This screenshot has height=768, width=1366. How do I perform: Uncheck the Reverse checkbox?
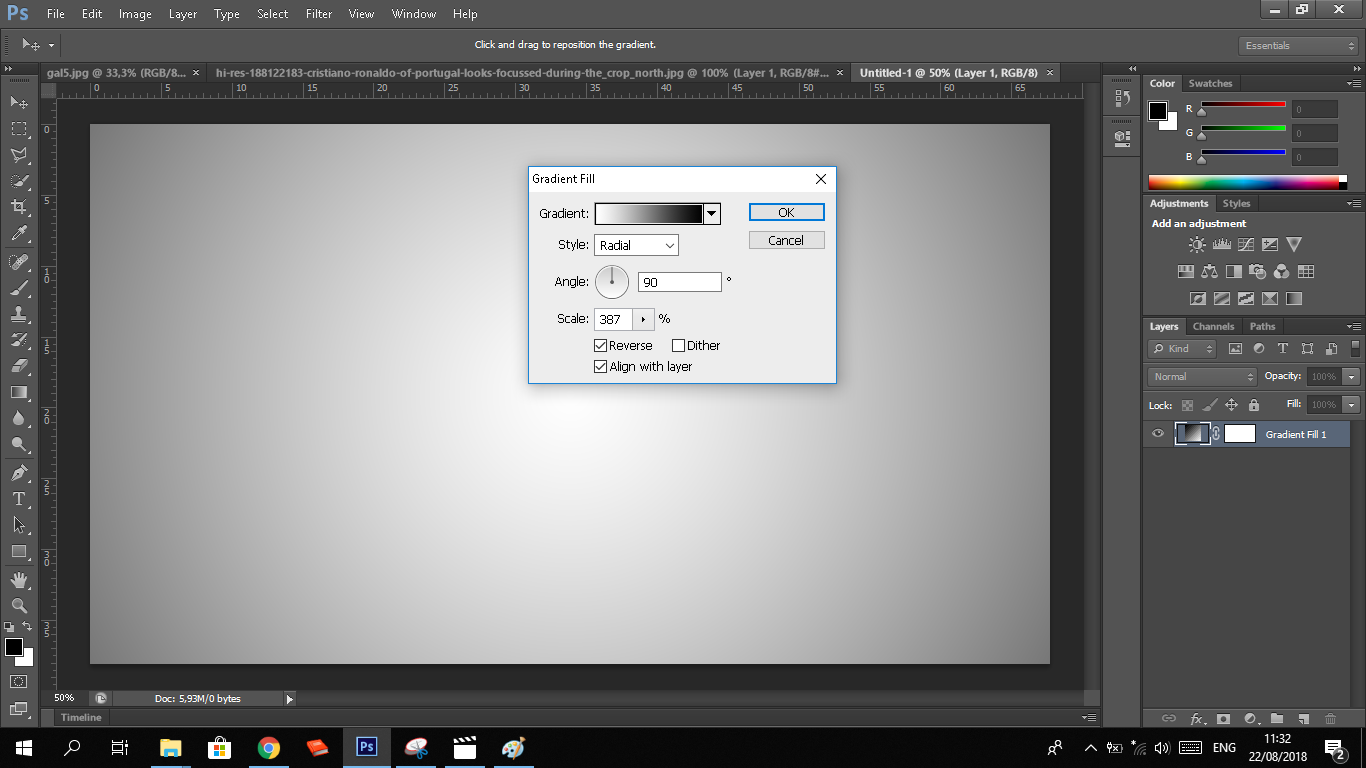pyautogui.click(x=601, y=346)
